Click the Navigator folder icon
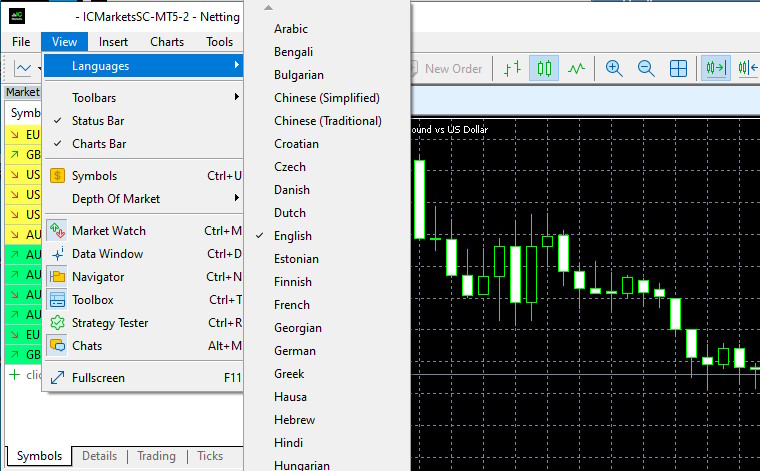The width and height of the screenshot is (760, 471). click(57, 277)
